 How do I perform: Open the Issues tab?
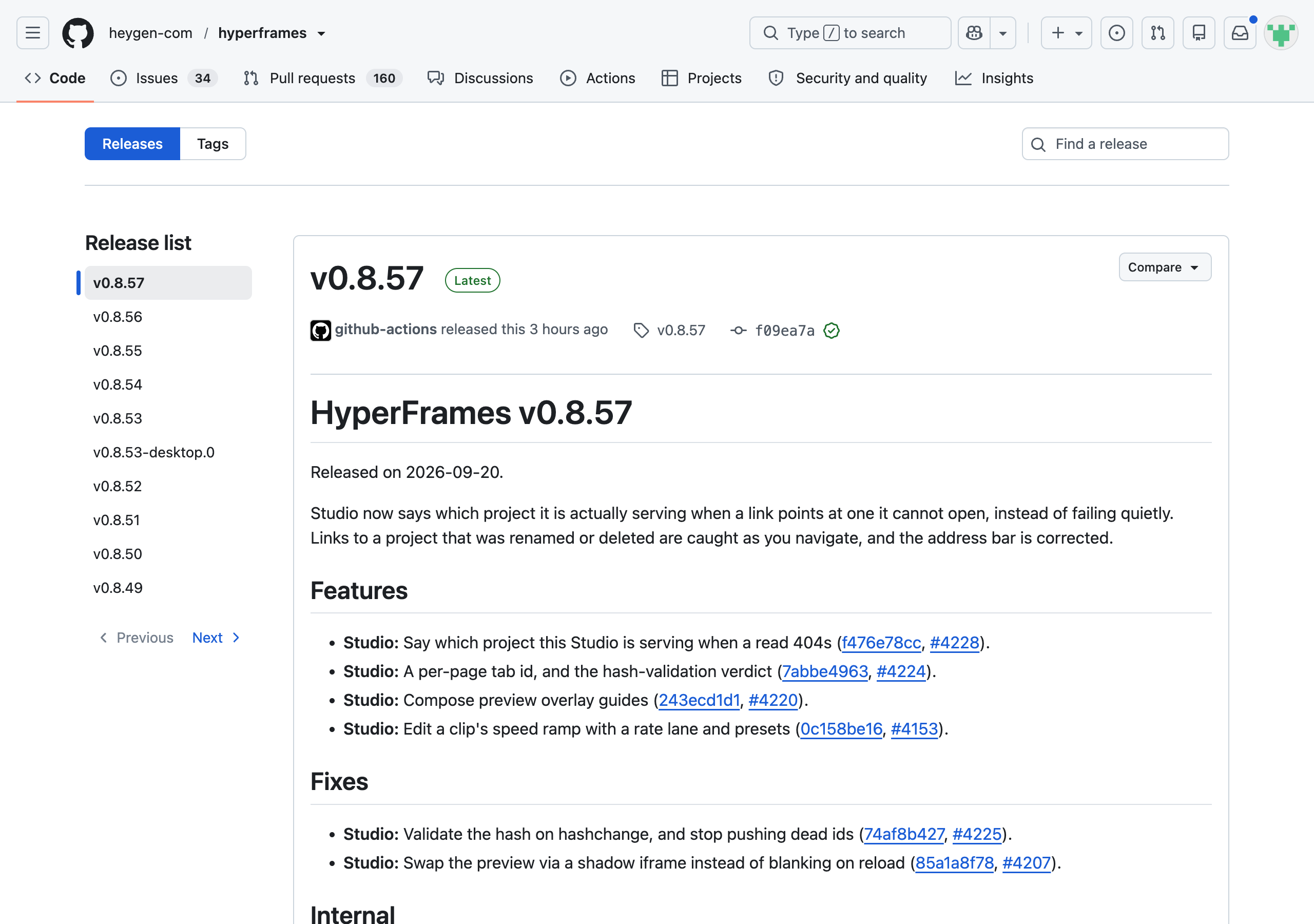coord(164,78)
